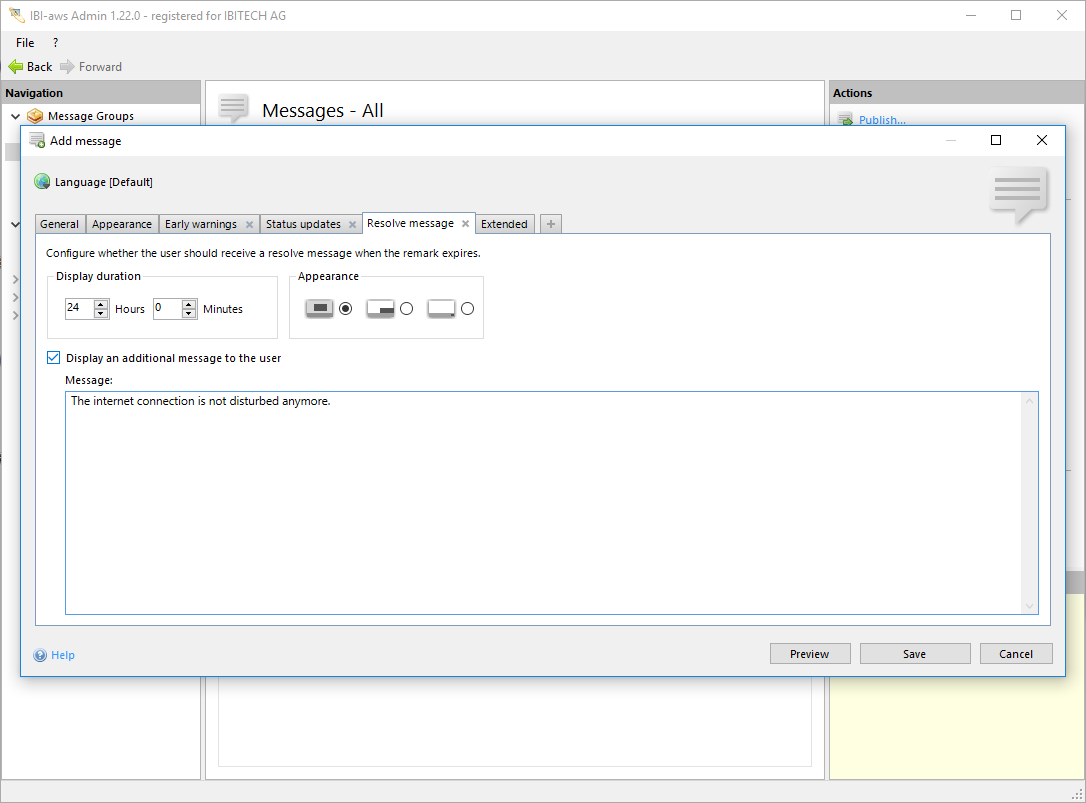Click the Language globe icon

click(x=42, y=182)
